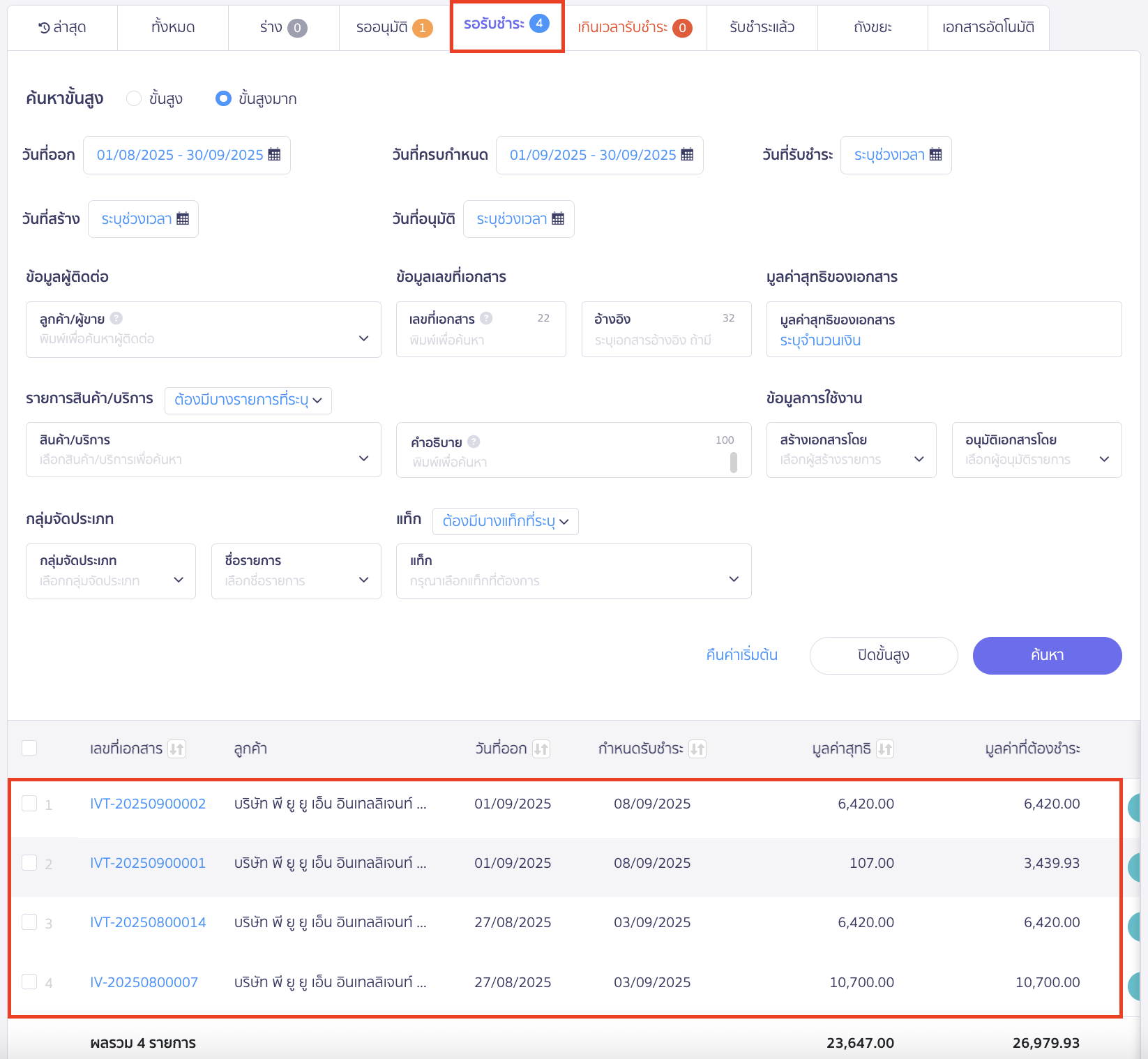Open calendar icon for วันที่รับชำระ
Image resolution: width=1148 pixels, height=1059 pixels.
click(x=935, y=155)
